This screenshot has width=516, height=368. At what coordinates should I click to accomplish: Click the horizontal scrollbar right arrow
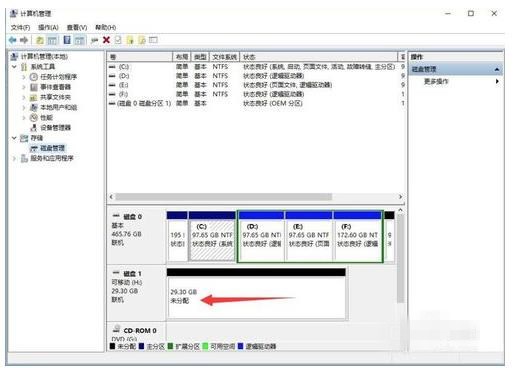(x=400, y=197)
